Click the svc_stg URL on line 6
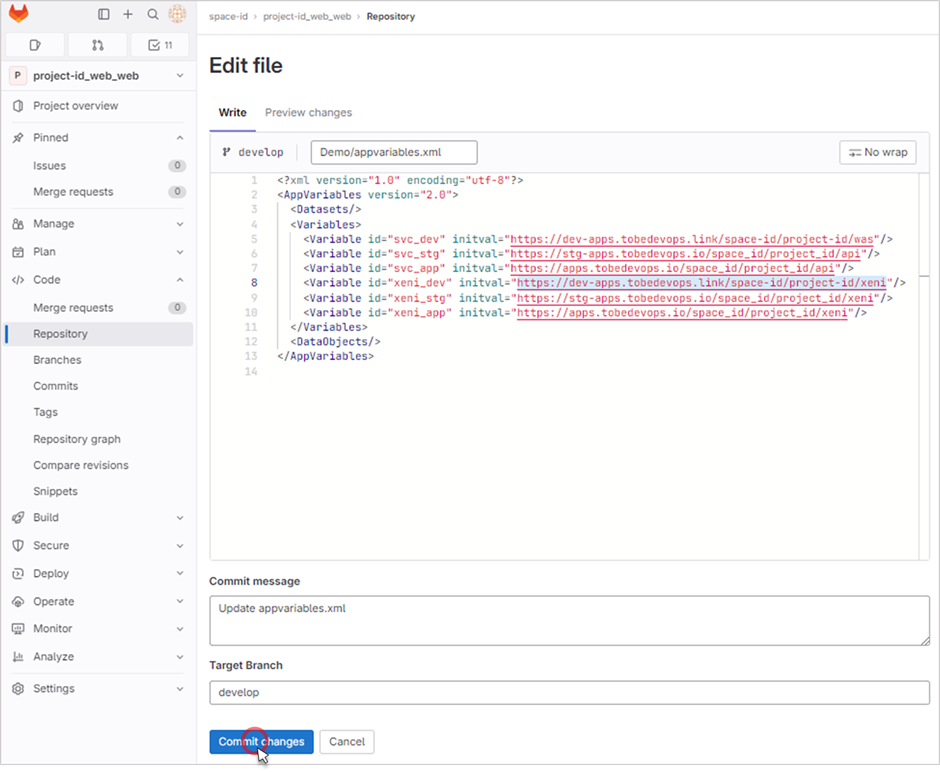Viewport: 940px width, 773px height. [688, 254]
